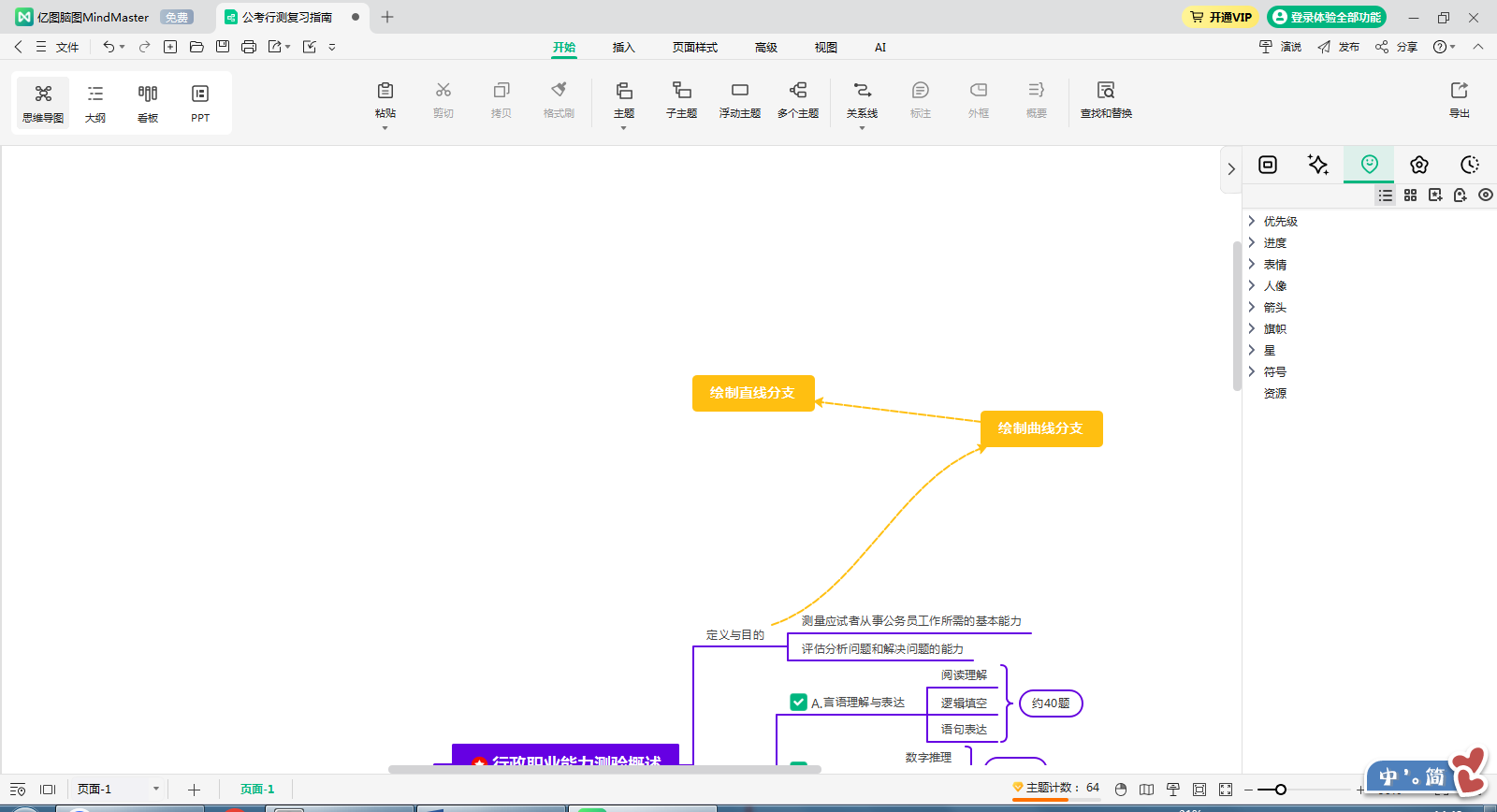Toggle checkbox next to A.言语理解与表达

(x=798, y=702)
